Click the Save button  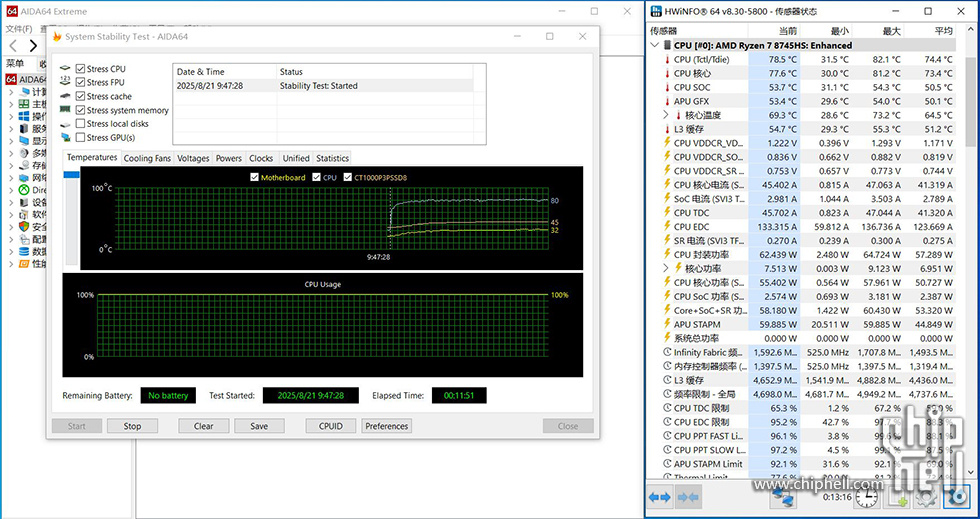(259, 426)
